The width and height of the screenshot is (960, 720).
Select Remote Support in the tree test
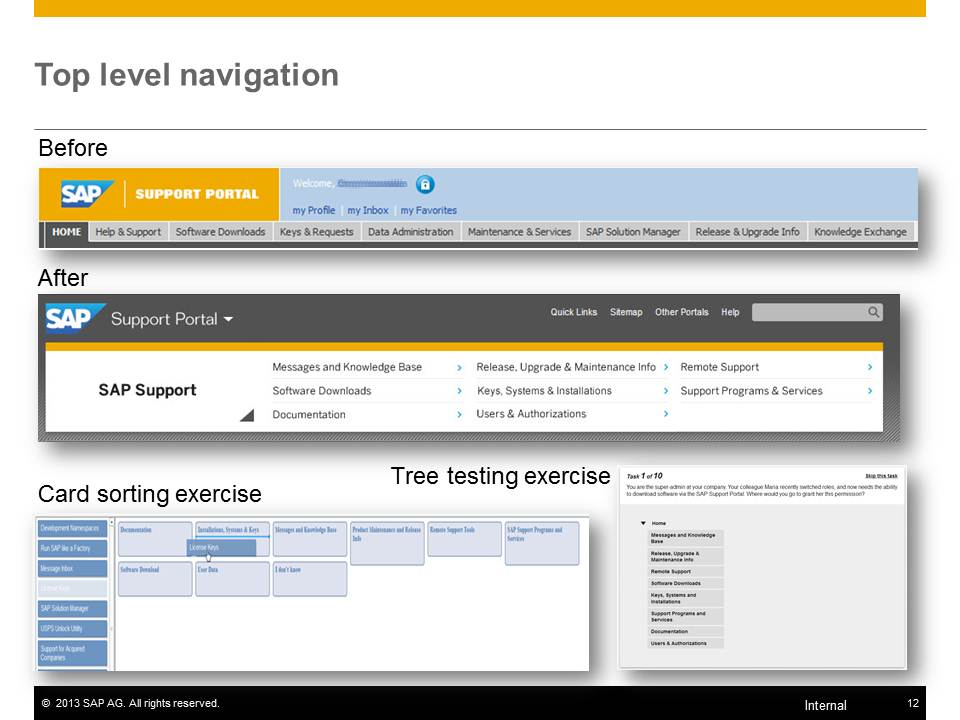tap(686, 571)
